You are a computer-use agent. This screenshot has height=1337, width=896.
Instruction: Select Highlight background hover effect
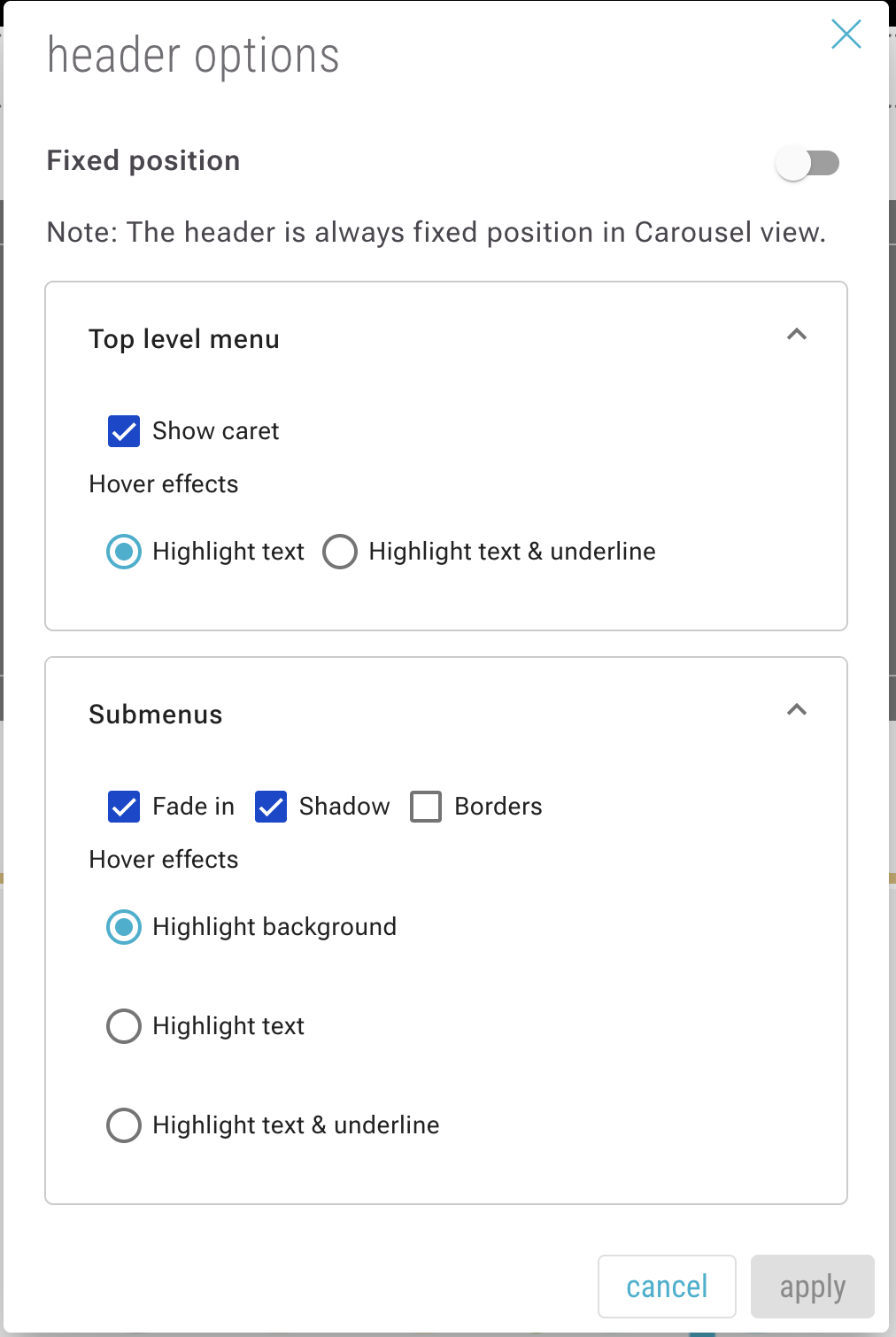(x=124, y=927)
